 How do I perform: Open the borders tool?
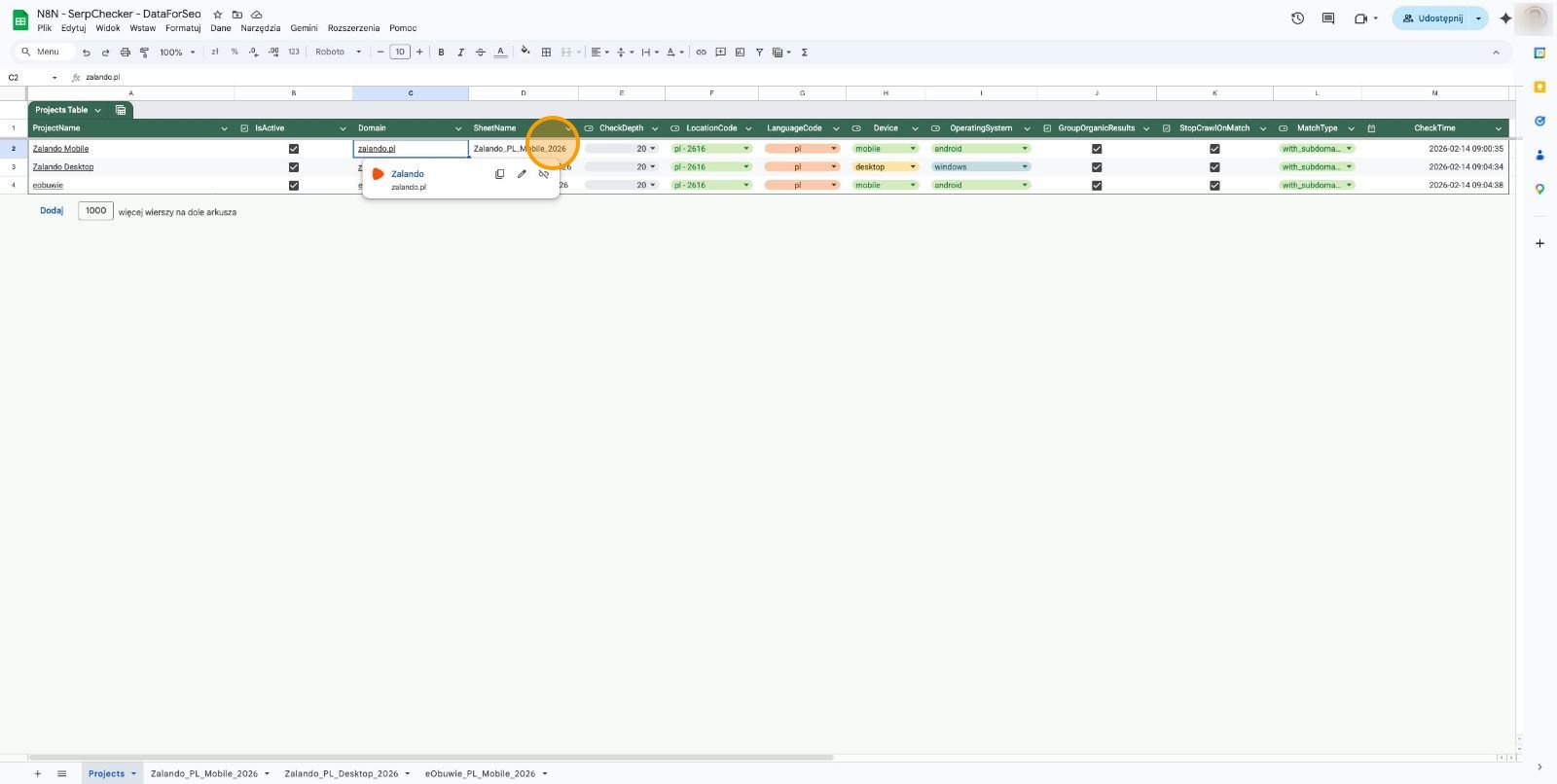tap(546, 53)
